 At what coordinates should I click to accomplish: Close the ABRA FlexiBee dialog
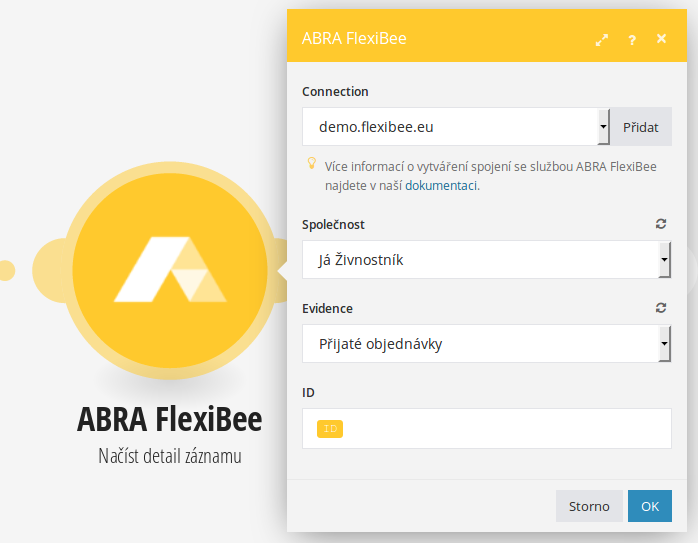661,39
